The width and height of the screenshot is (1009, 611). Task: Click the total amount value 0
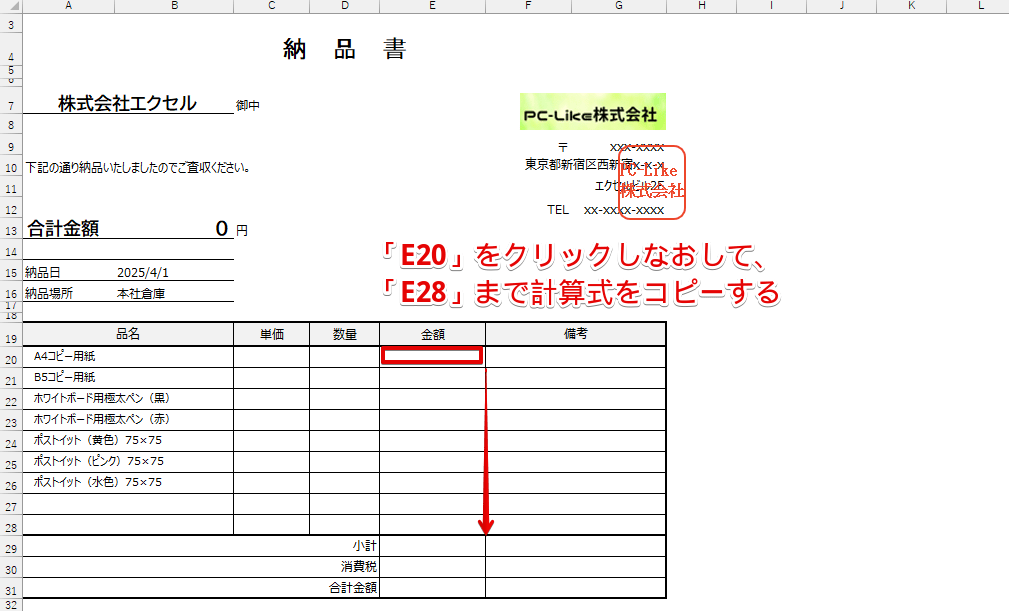[221, 228]
